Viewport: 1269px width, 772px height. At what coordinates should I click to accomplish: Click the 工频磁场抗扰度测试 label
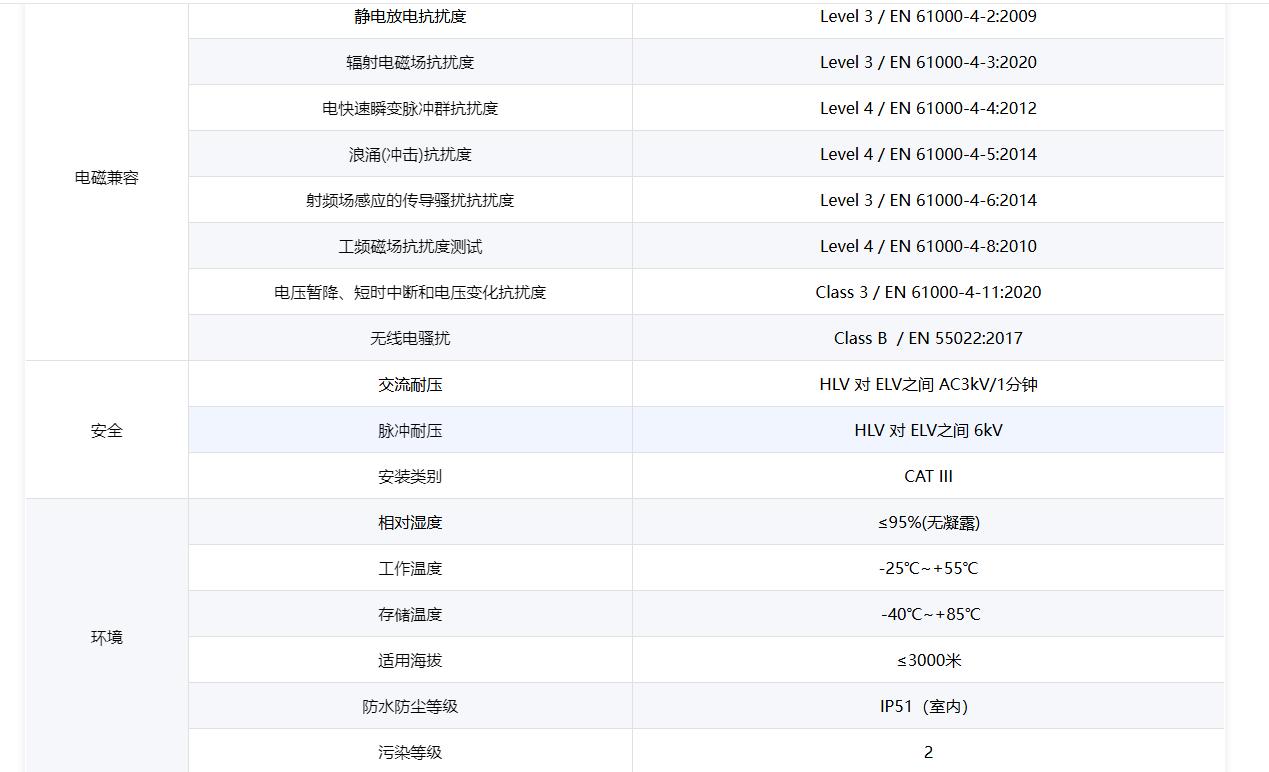(410, 246)
